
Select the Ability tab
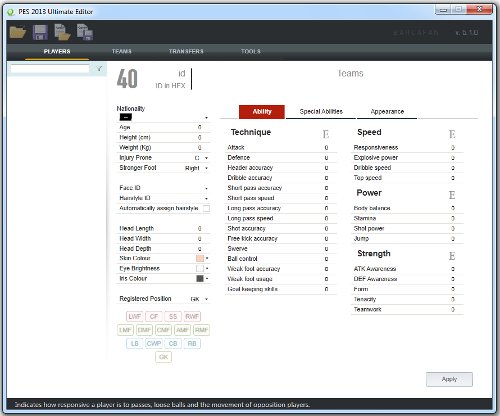click(262, 112)
